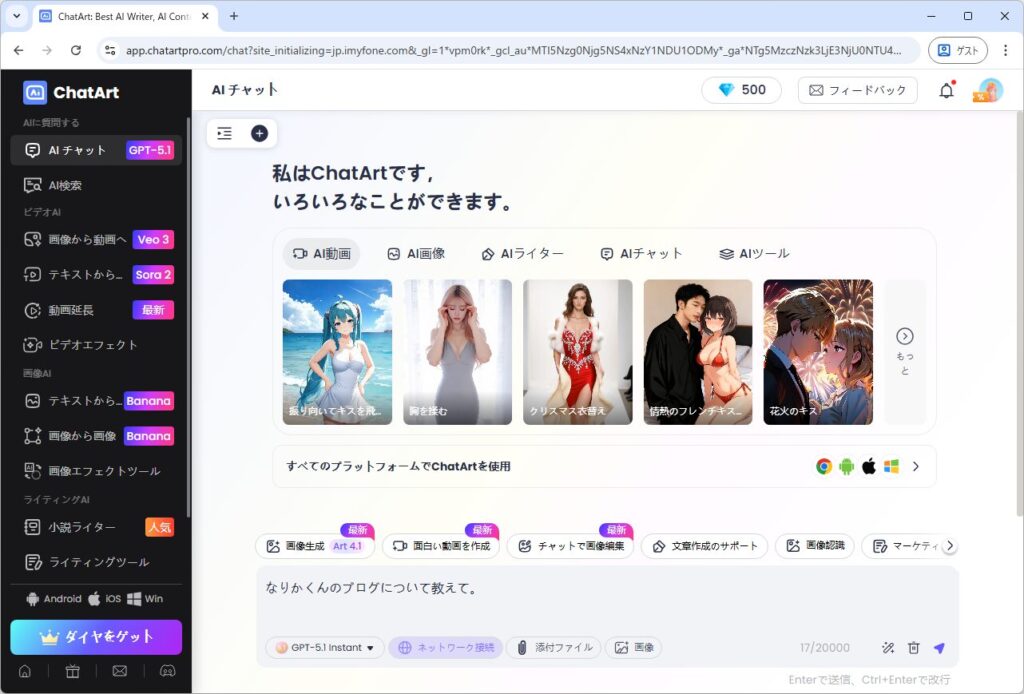
Task: Click the 添付ファイル attachment button
Action: (x=553, y=648)
